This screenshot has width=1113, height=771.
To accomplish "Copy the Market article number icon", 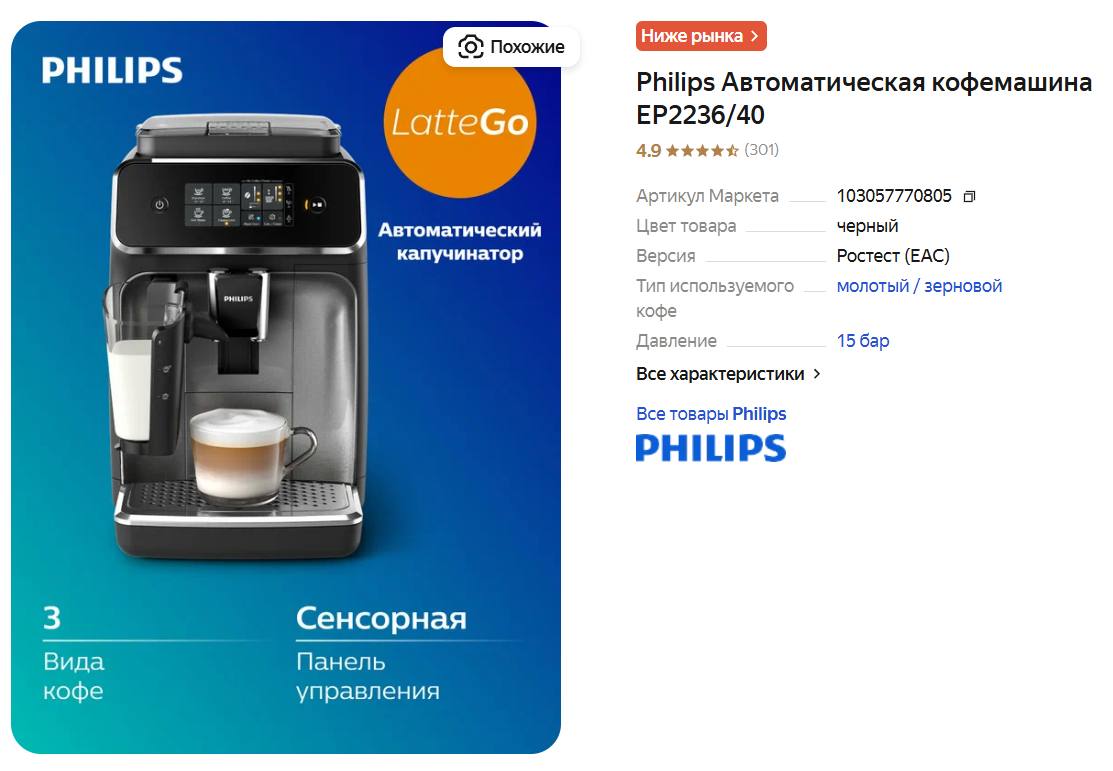I will click(x=969, y=197).
